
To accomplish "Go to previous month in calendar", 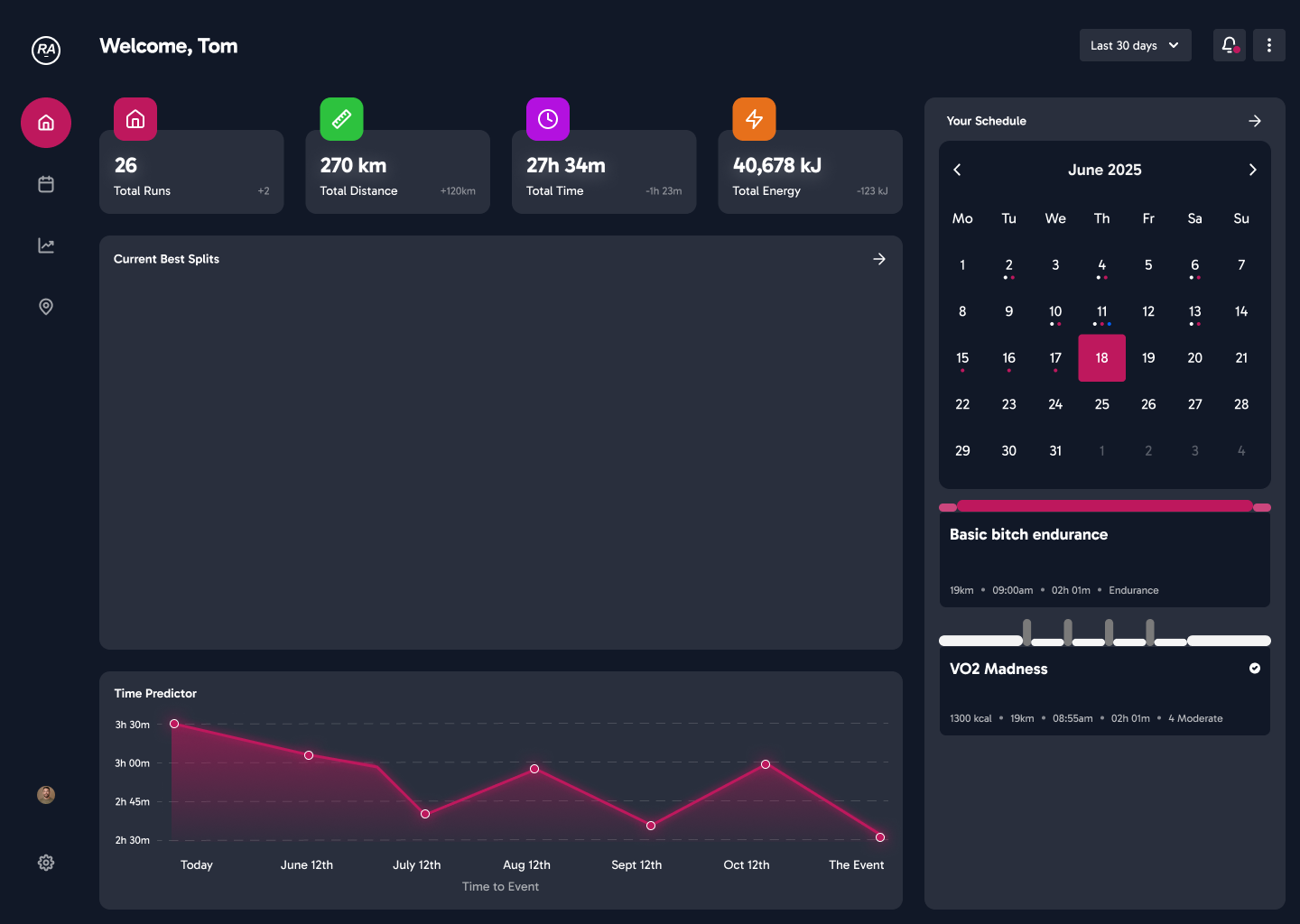I will tap(958, 170).
